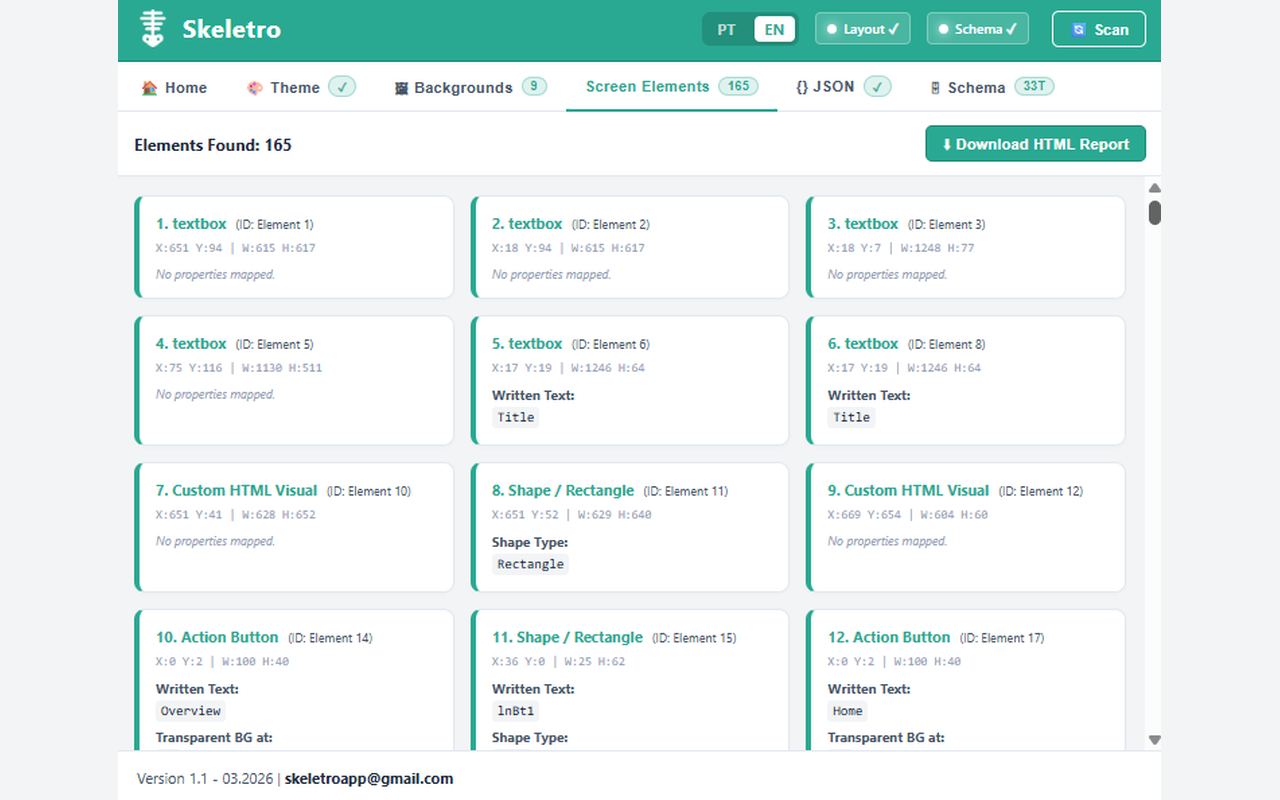Viewport: 1280px width, 800px height.
Task: Click the refresh icon in Scan button
Action: click(1078, 30)
